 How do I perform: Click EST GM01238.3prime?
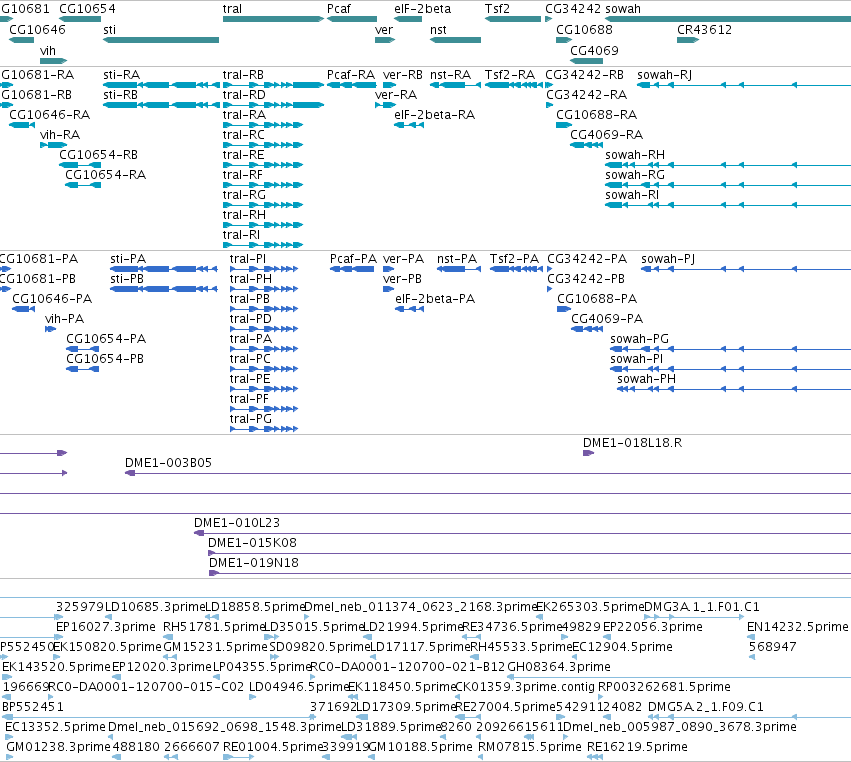(58, 747)
